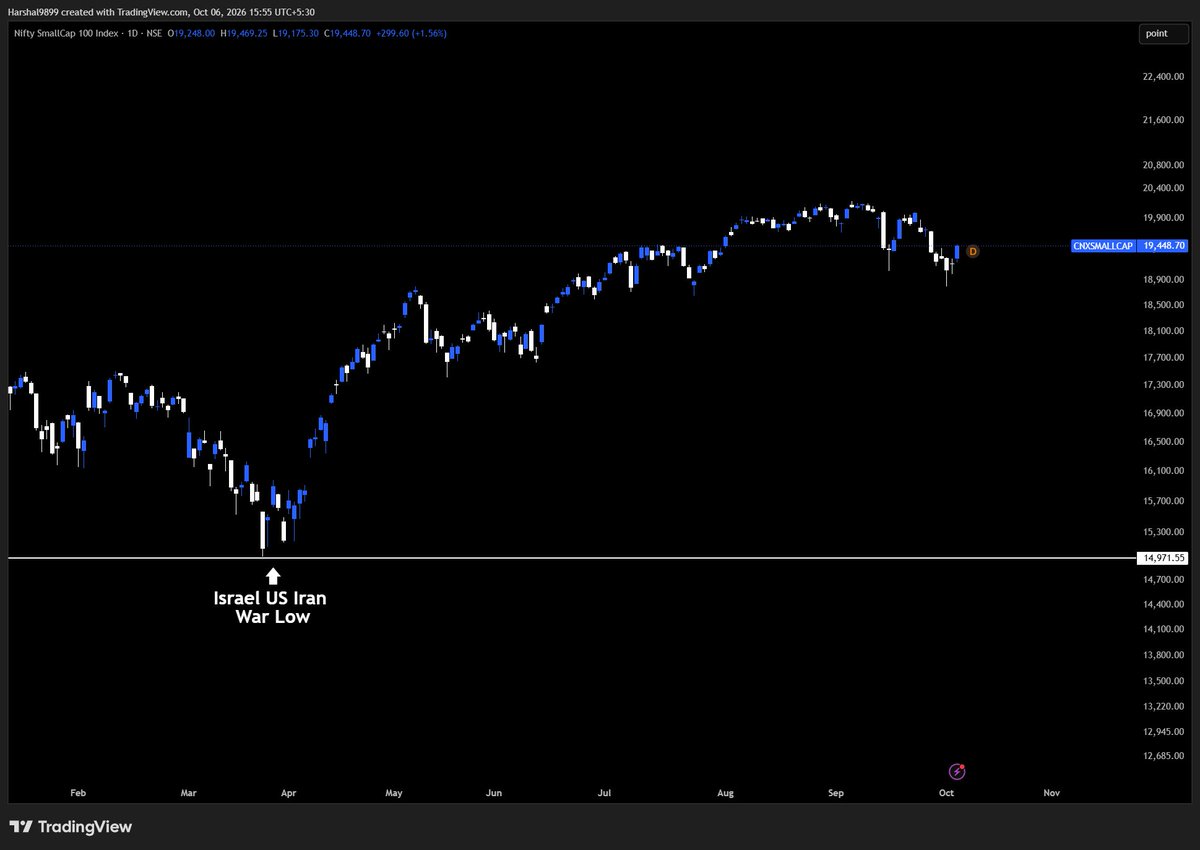Click the 19,900.00 price axis label
Viewport: 1200px width, 850px height.
click(1164, 217)
